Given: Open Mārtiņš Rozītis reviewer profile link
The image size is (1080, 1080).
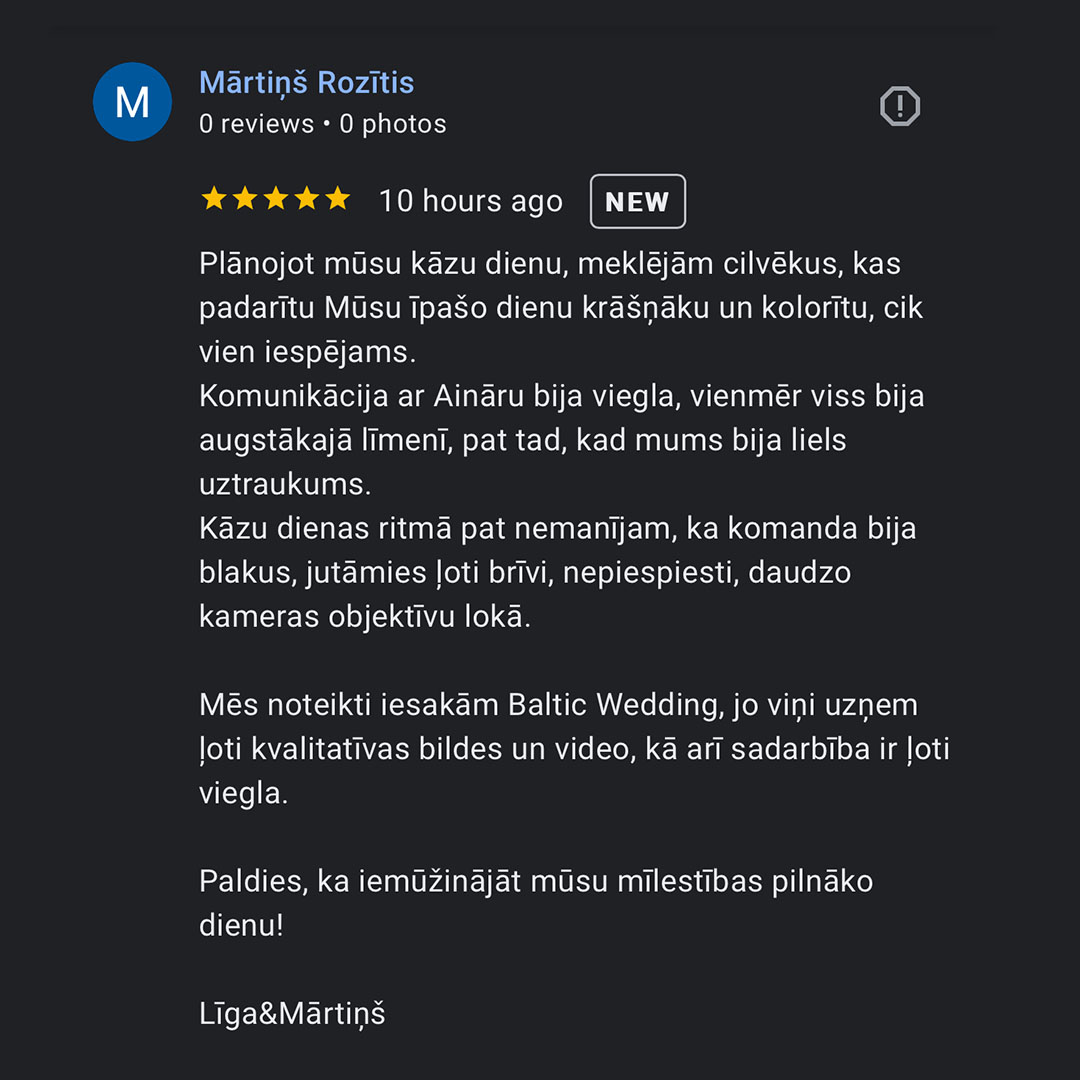Looking at the screenshot, I should click(307, 83).
